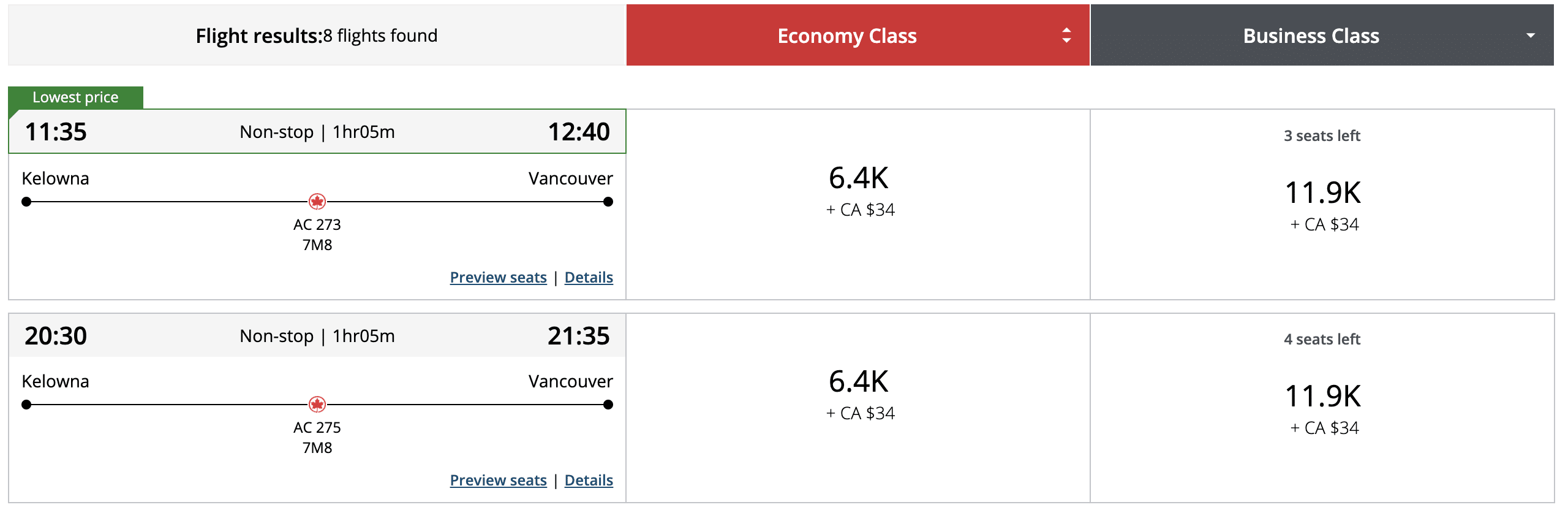The image size is (1568, 510).
Task: Click the Kelowna origin dot on the 20:30 flight
Action: (x=26, y=405)
